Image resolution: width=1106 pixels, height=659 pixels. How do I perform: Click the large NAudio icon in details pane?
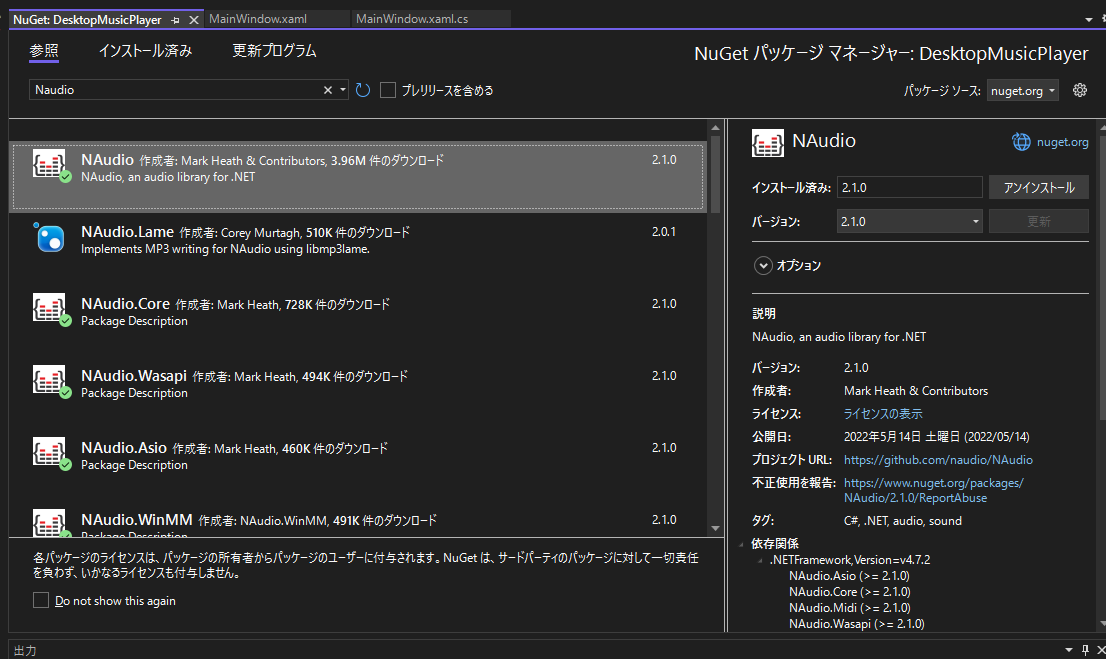(767, 143)
